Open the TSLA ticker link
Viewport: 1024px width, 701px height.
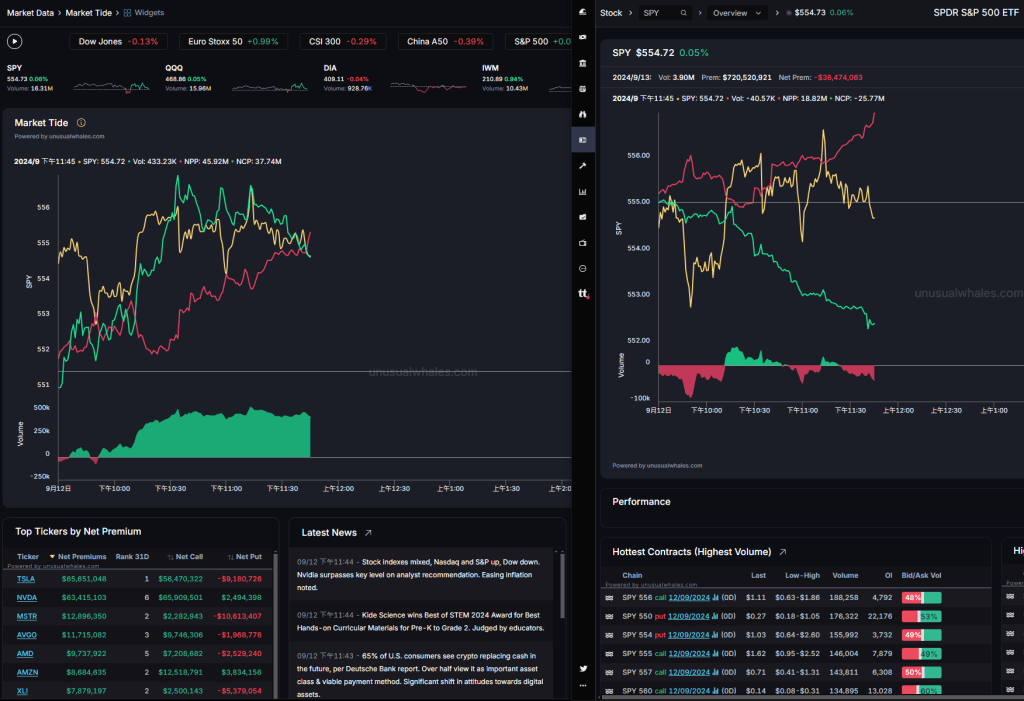(27, 579)
